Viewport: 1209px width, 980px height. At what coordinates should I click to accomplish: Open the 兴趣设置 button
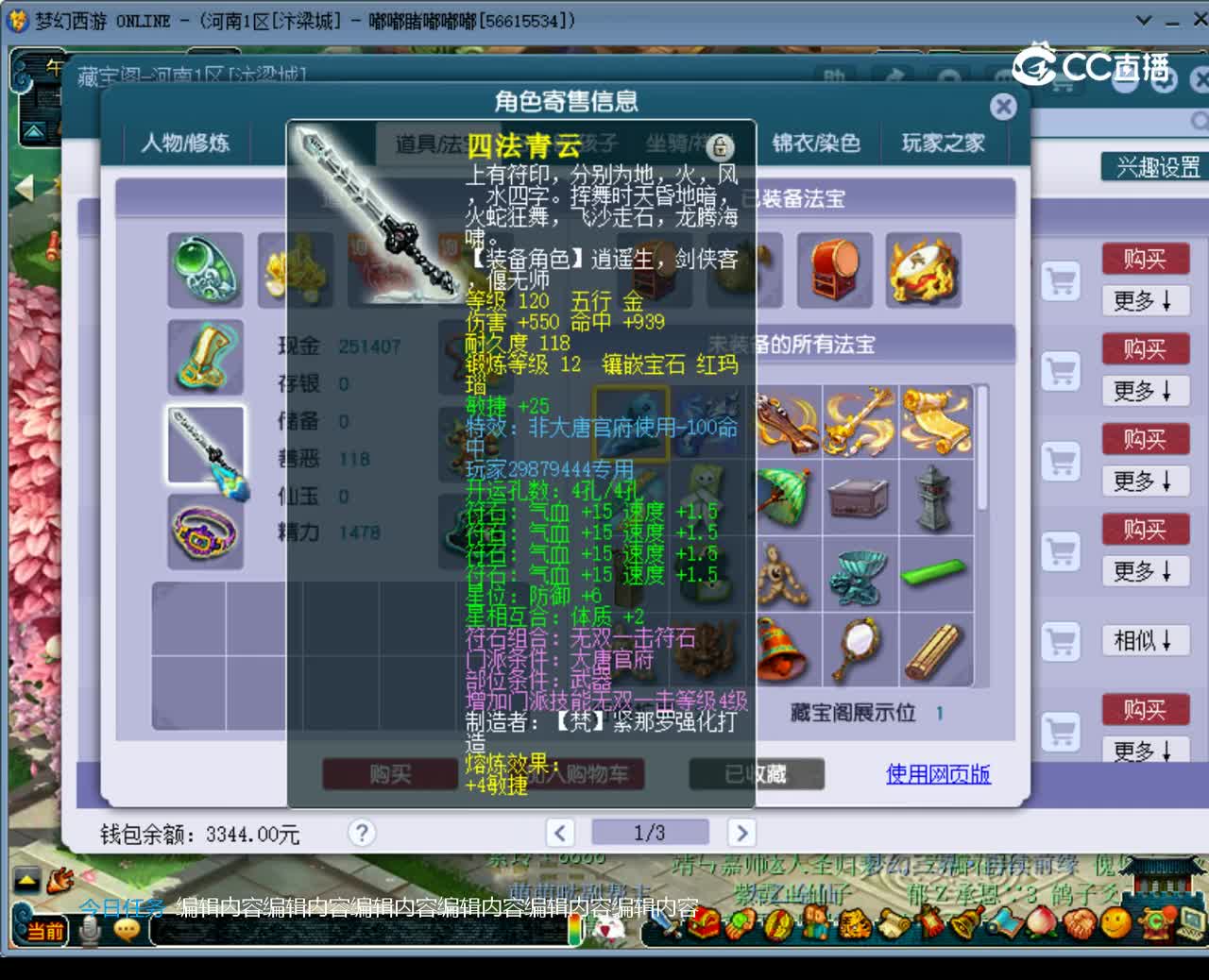point(1155,167)
